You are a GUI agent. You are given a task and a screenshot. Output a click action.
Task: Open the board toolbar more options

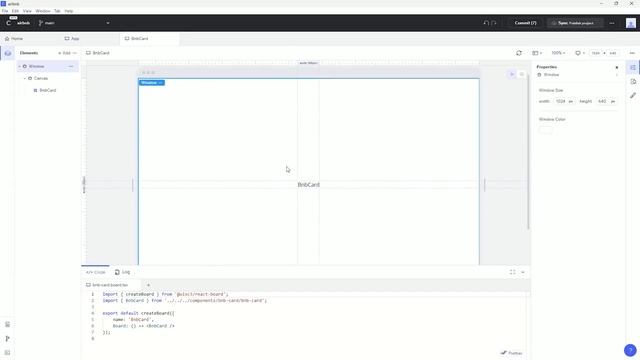point(632,53)
